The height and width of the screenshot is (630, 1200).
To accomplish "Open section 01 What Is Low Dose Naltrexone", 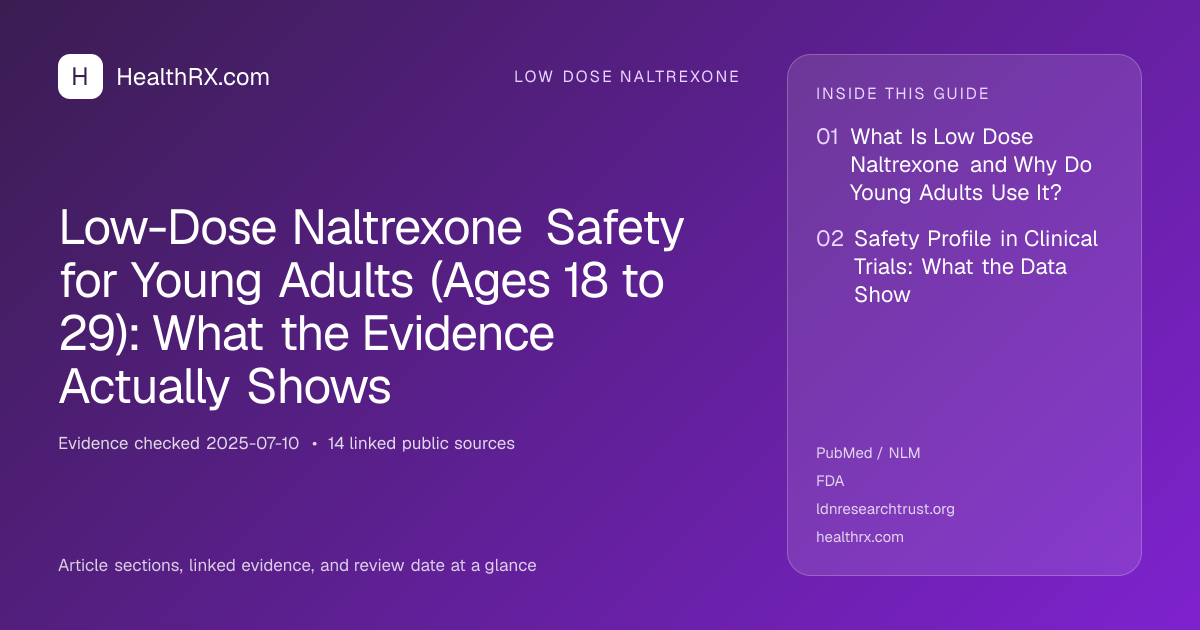I will pyautogui.click(x=955, y=165).
